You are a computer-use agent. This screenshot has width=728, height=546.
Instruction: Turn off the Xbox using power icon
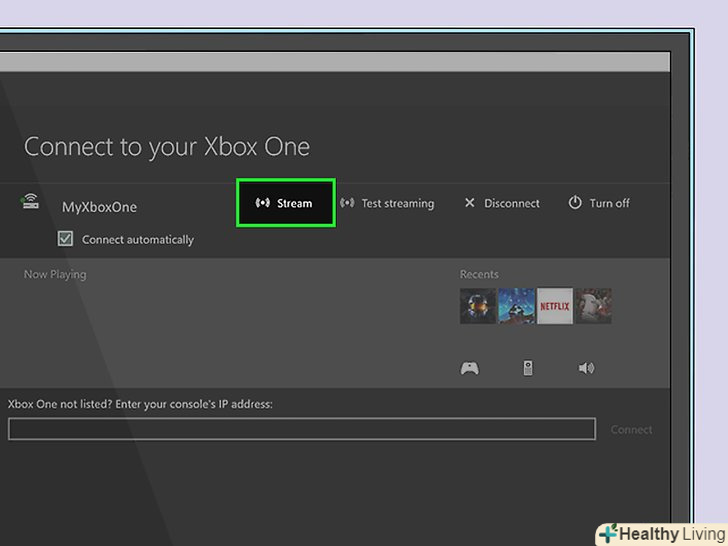pos(575,203)
